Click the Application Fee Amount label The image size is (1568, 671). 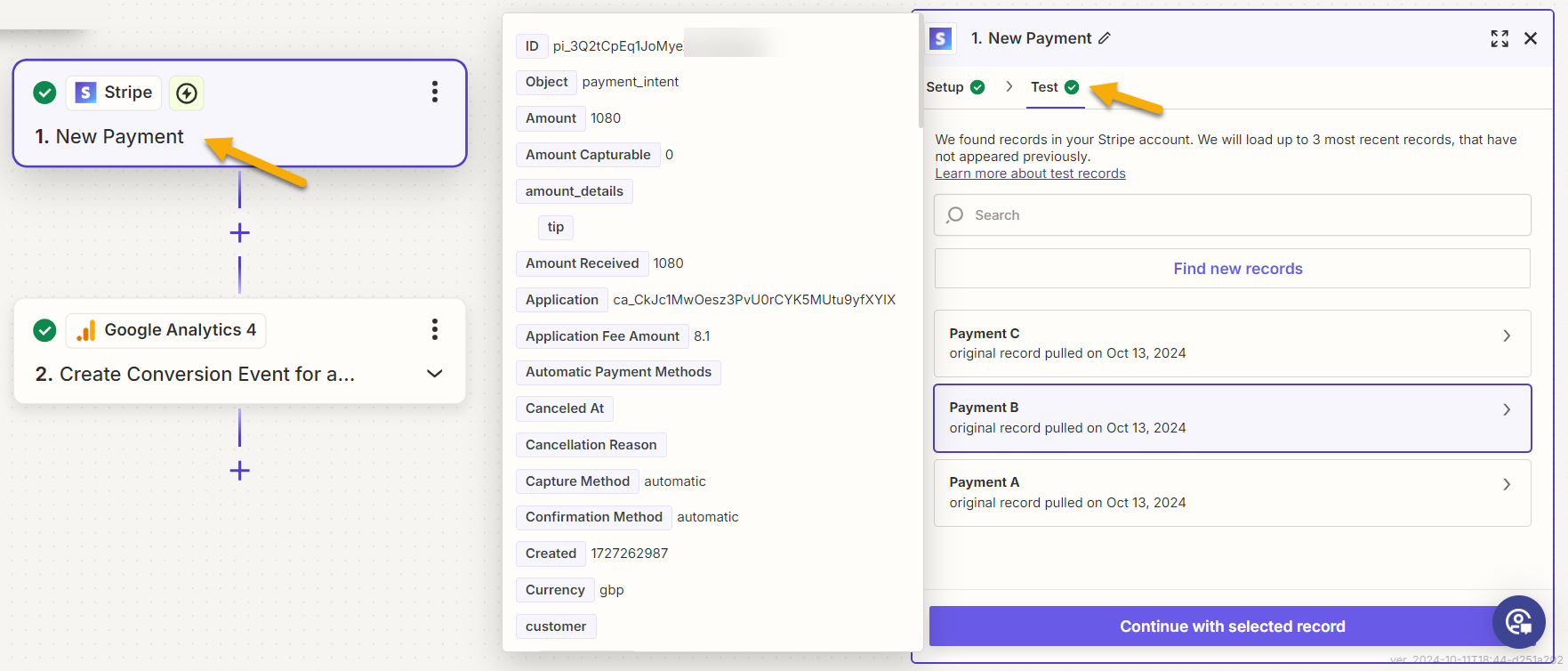(x=602, y=336)
